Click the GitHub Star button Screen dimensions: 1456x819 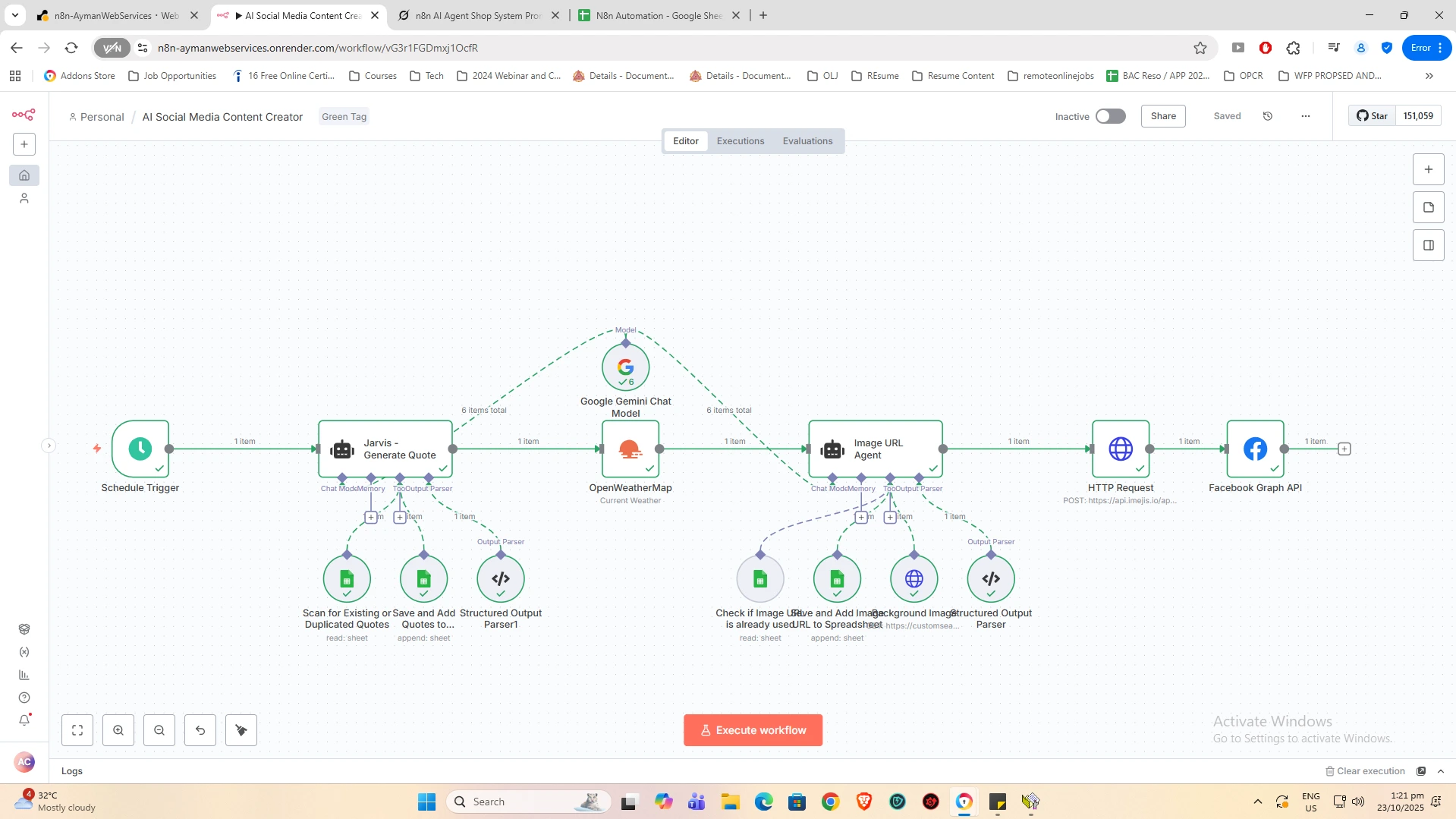(1372, 116)
